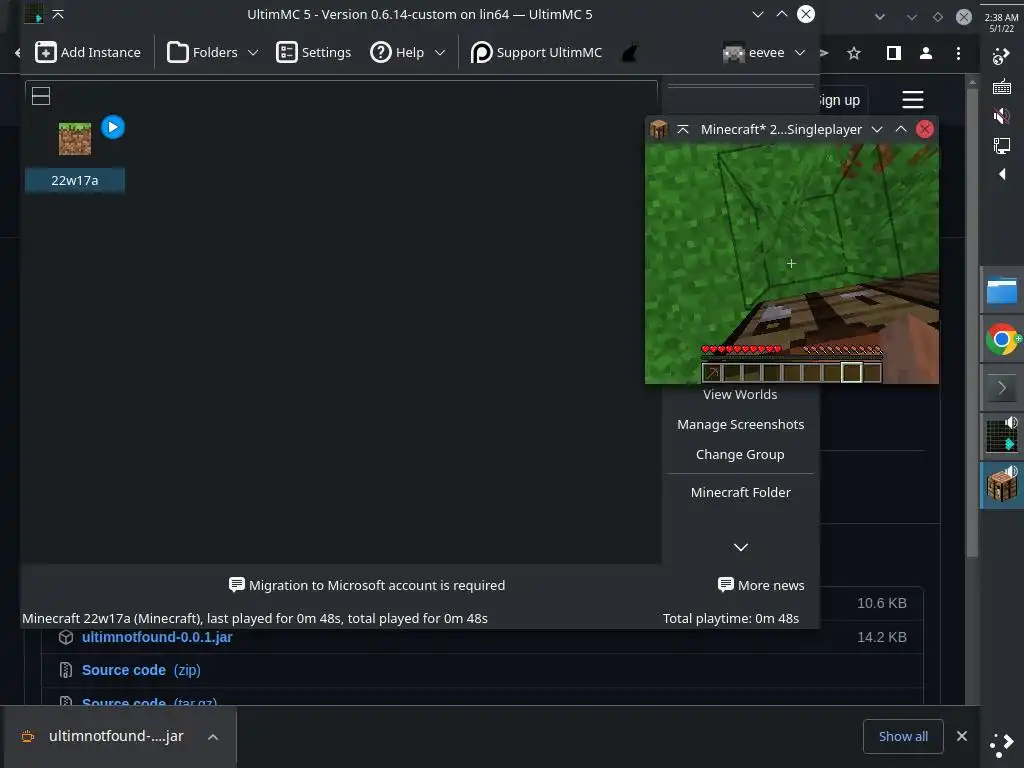This screenshot has width=1024, height=768.
Task: Open ultimnotfound-0.0.1.jar download link
Action: [x=157, y=637]
